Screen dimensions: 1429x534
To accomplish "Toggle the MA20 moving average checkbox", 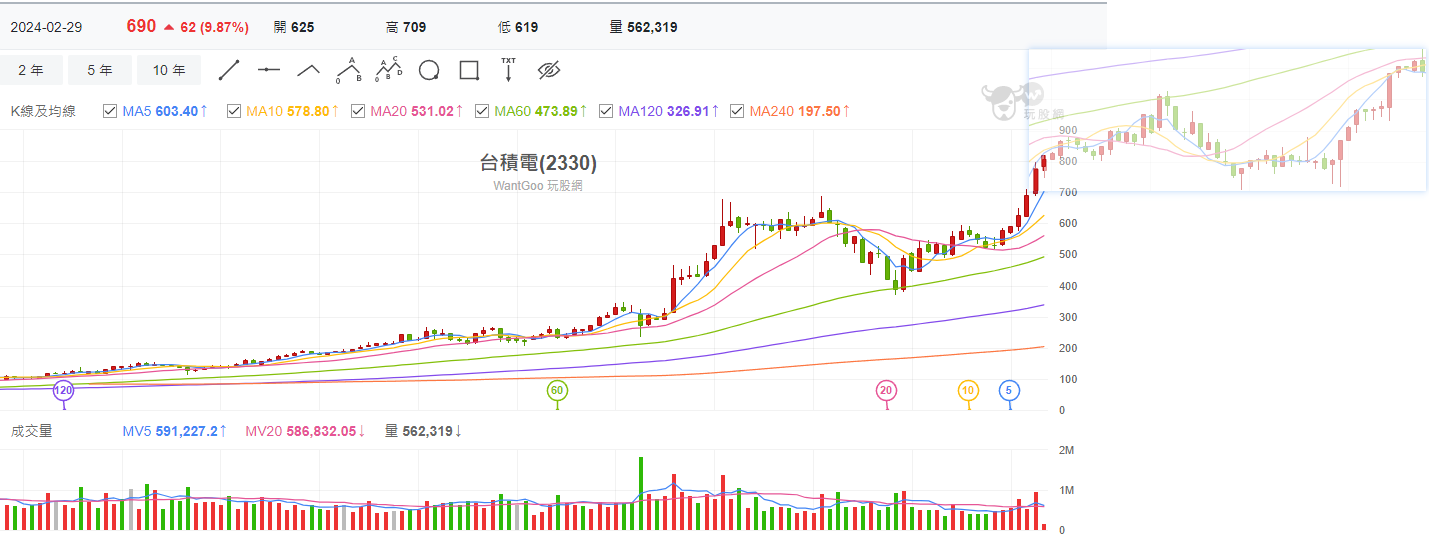I will click(x=358, y=111).
